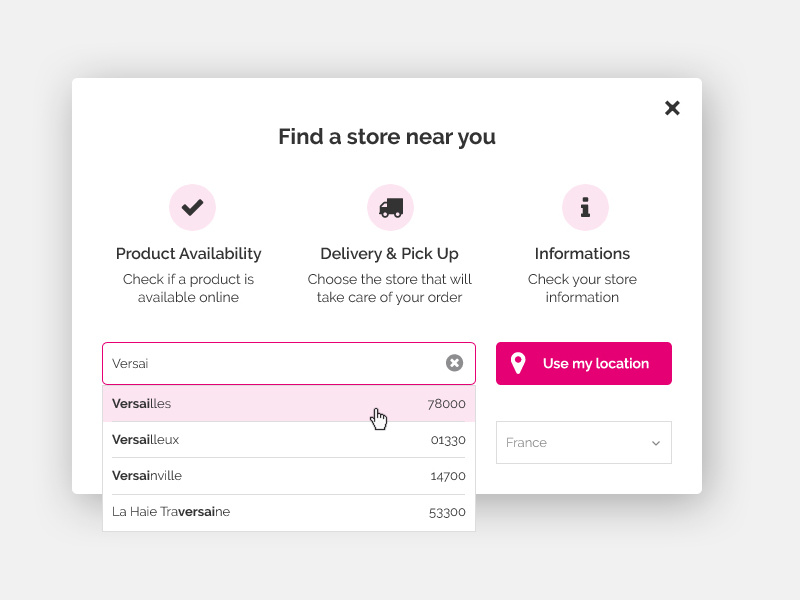Click the Delivery & Pick Up heading
Screen dimensions: 800x600
389,253
